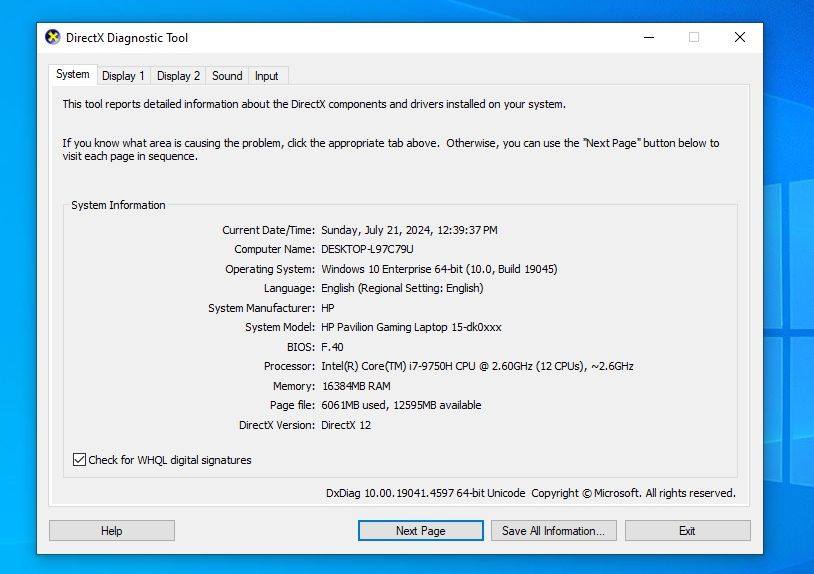Click 'HP Pavilion Gaming Laptop 15-dk0xxx' model

click(x=411, y=327)
